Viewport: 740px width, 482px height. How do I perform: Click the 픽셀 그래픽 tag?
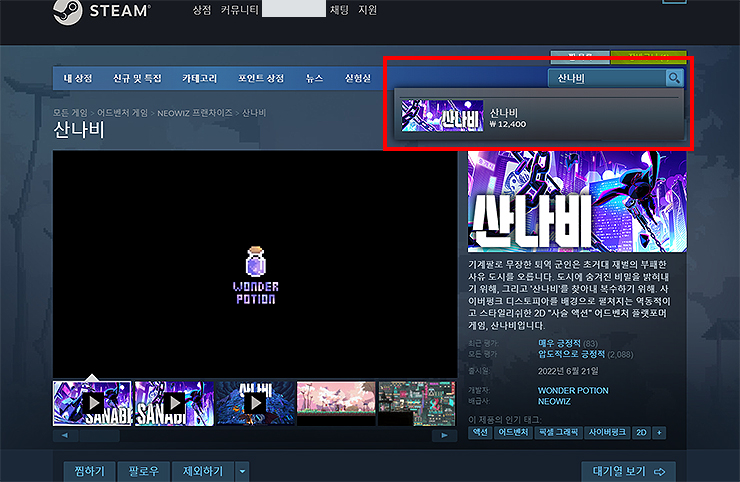pyautogui.click(x=558, y=432)
